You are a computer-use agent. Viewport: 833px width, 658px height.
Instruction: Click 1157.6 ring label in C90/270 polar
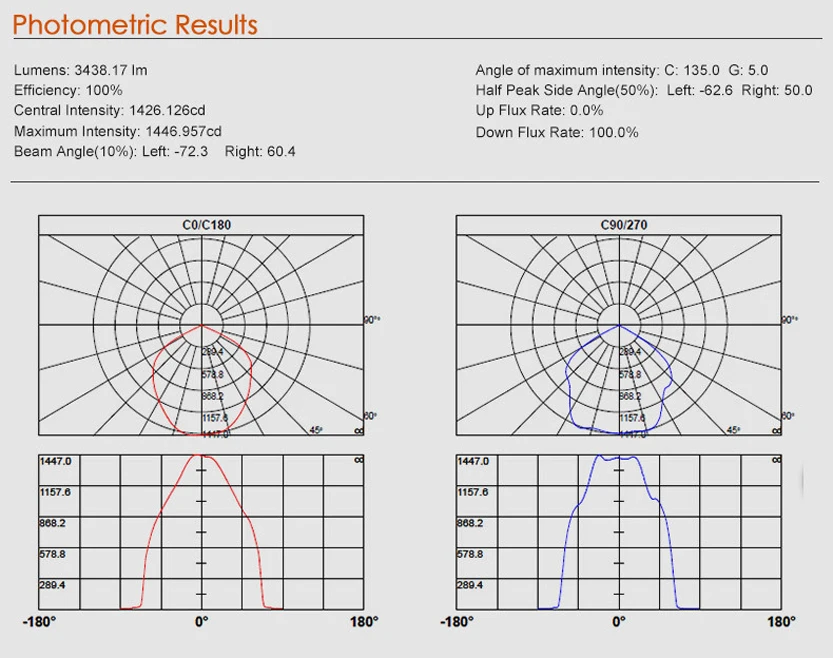click(632, 418)
